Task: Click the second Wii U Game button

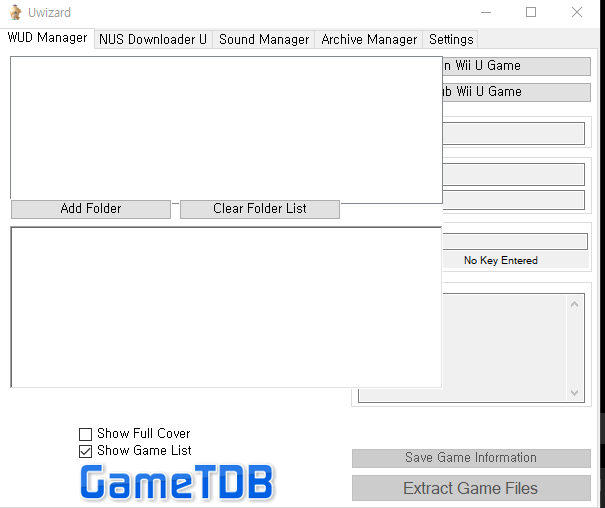Action: point(516,92)
